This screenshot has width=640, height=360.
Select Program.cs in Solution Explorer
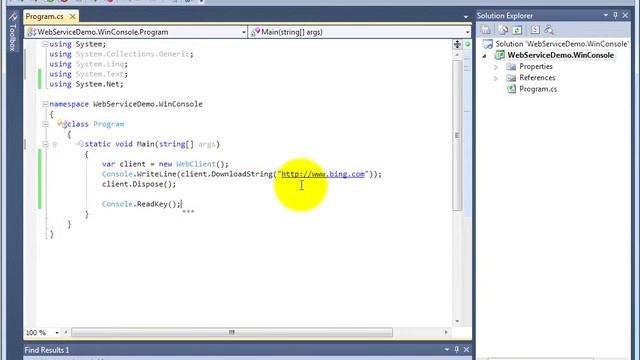[x=538, y=89]
